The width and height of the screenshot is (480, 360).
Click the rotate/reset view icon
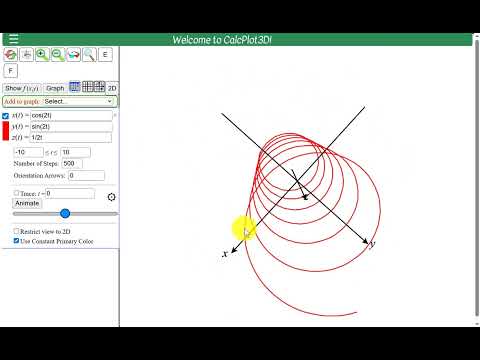tap(11, 55)
